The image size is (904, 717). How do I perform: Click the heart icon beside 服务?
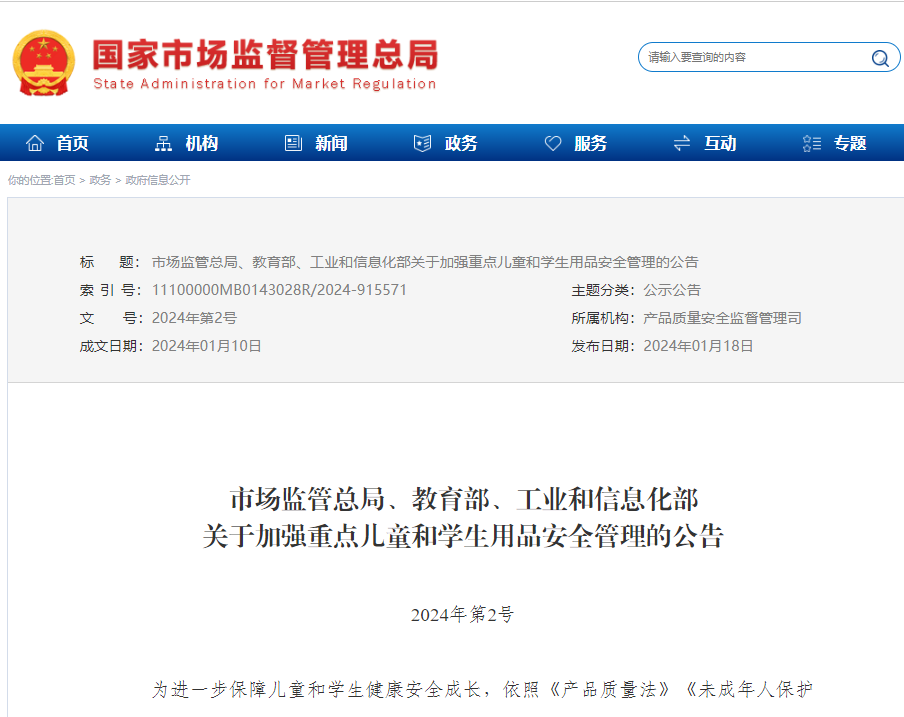[x=553, y=143]
